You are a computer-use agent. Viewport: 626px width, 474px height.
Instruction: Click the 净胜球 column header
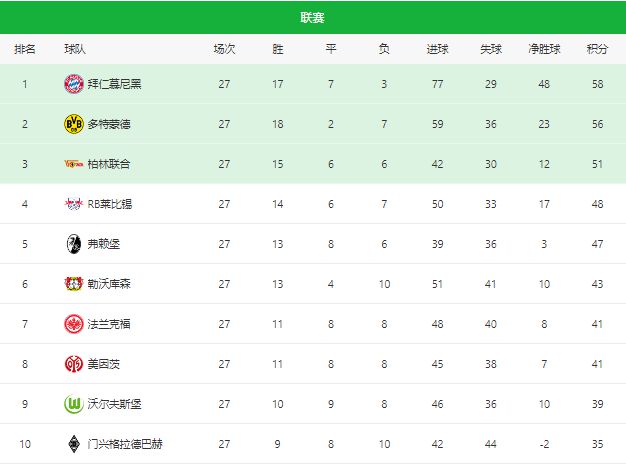pos(544,49)
